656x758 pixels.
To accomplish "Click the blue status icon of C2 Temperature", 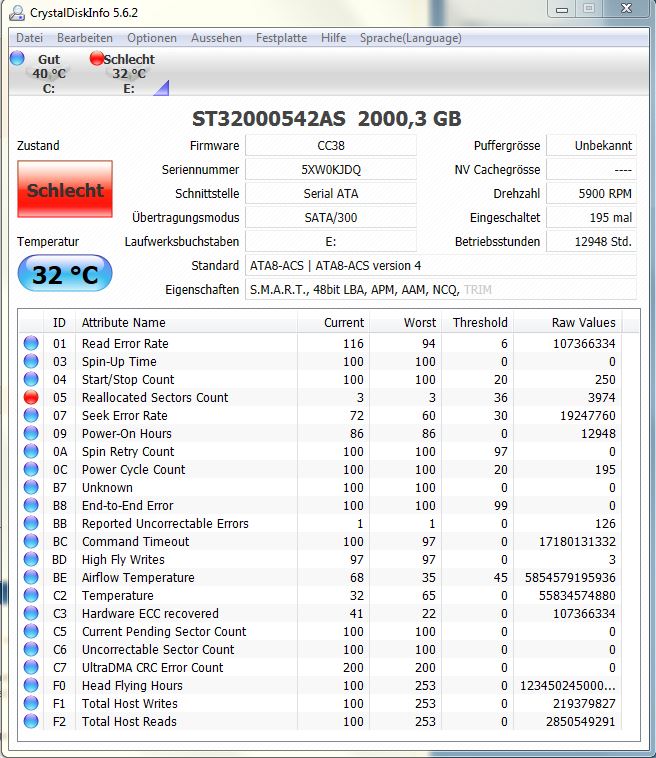I will pyautogui.click(x=31, y=595).
